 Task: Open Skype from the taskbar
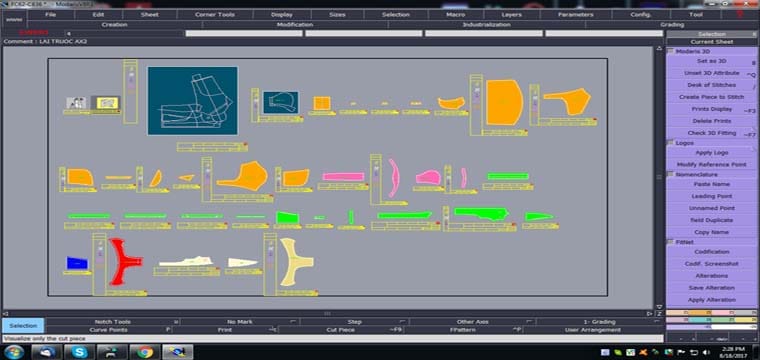coord(79,352)
